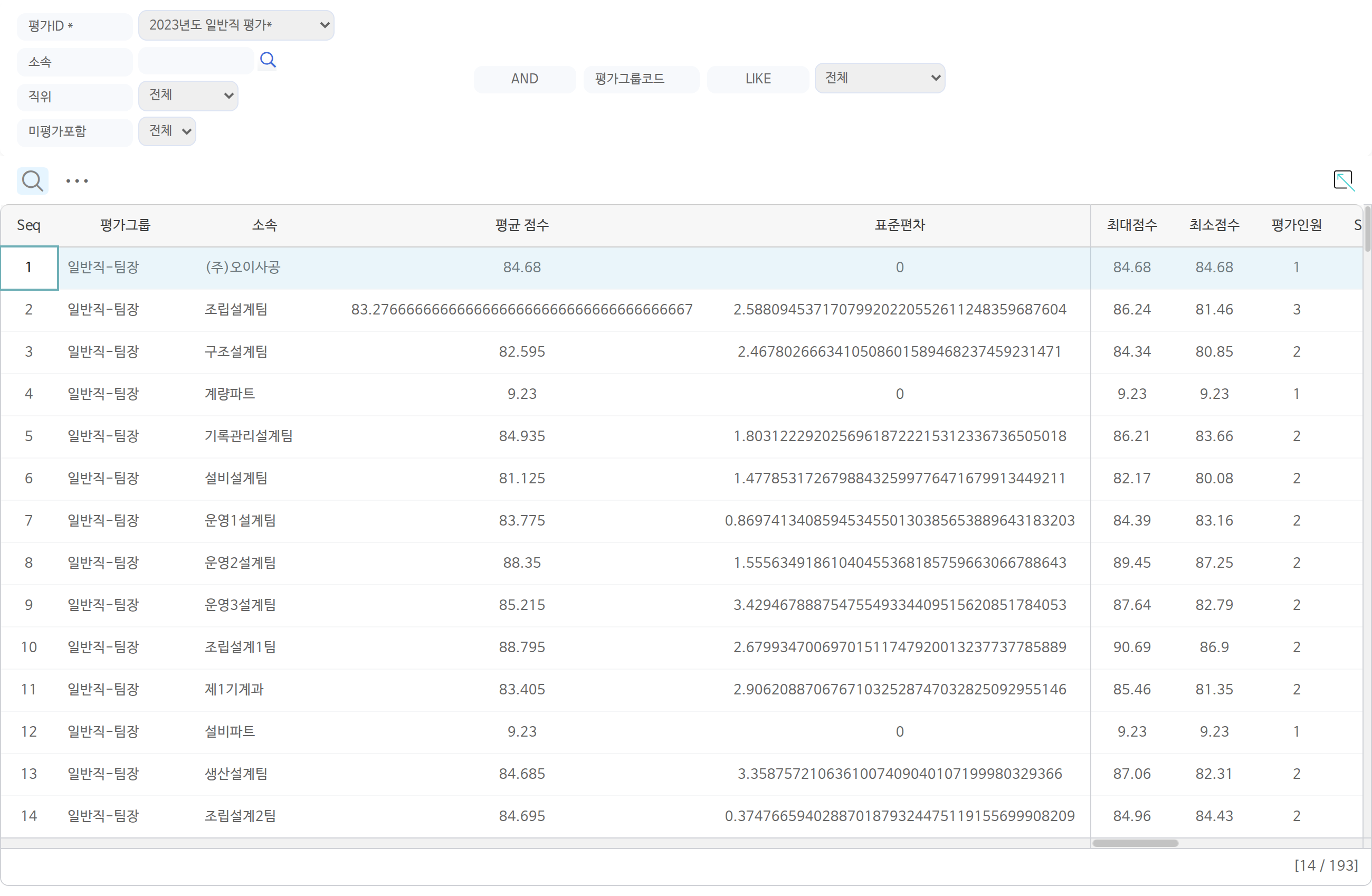Click the min score 81.46
1372x896 pixels.
tap(1214, 310)
